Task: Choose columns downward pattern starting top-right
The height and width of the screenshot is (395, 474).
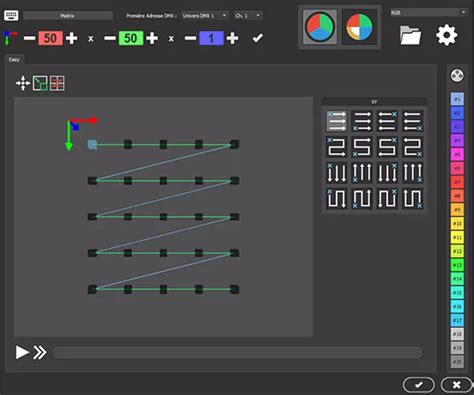Action: pos(387,172)
